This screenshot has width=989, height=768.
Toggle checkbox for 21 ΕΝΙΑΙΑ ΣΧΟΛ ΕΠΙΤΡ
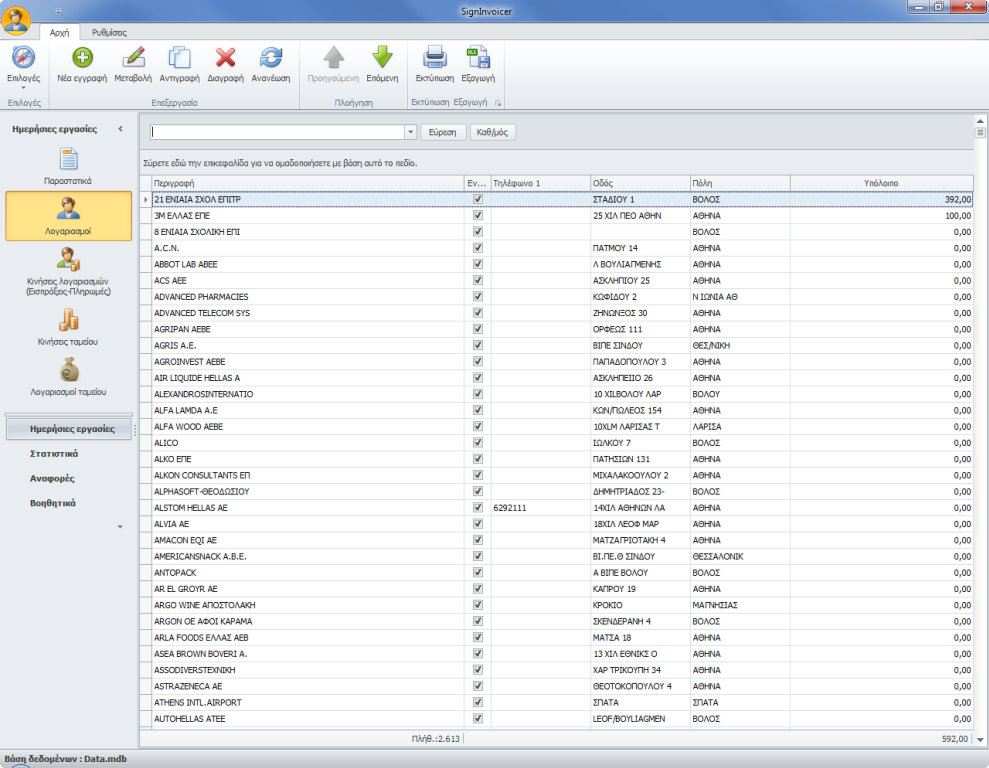point(477,199)
